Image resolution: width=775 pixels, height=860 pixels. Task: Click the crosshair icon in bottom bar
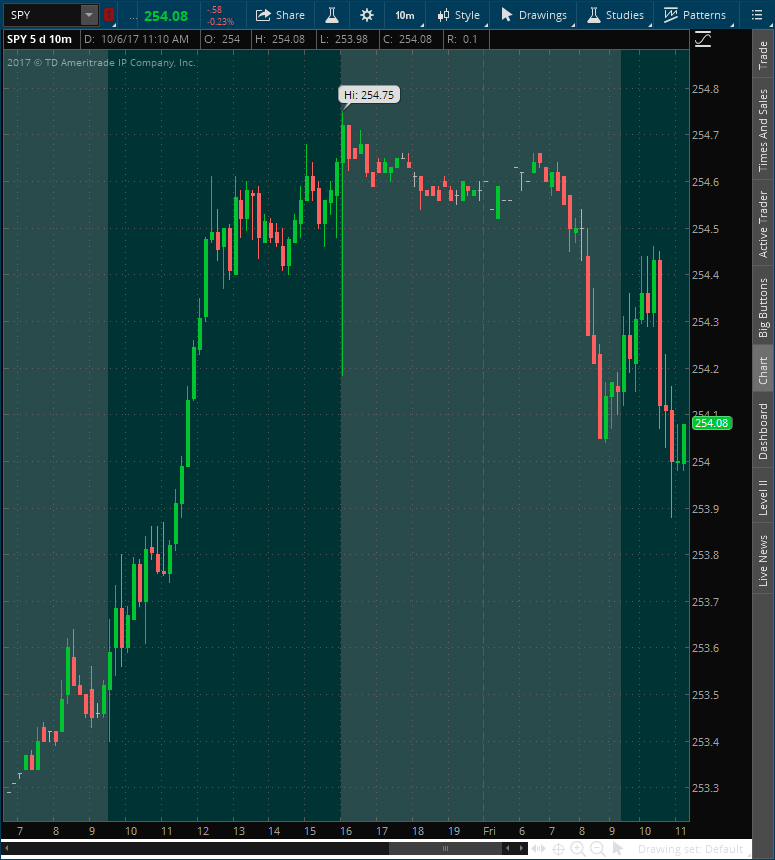coord(558,849)
